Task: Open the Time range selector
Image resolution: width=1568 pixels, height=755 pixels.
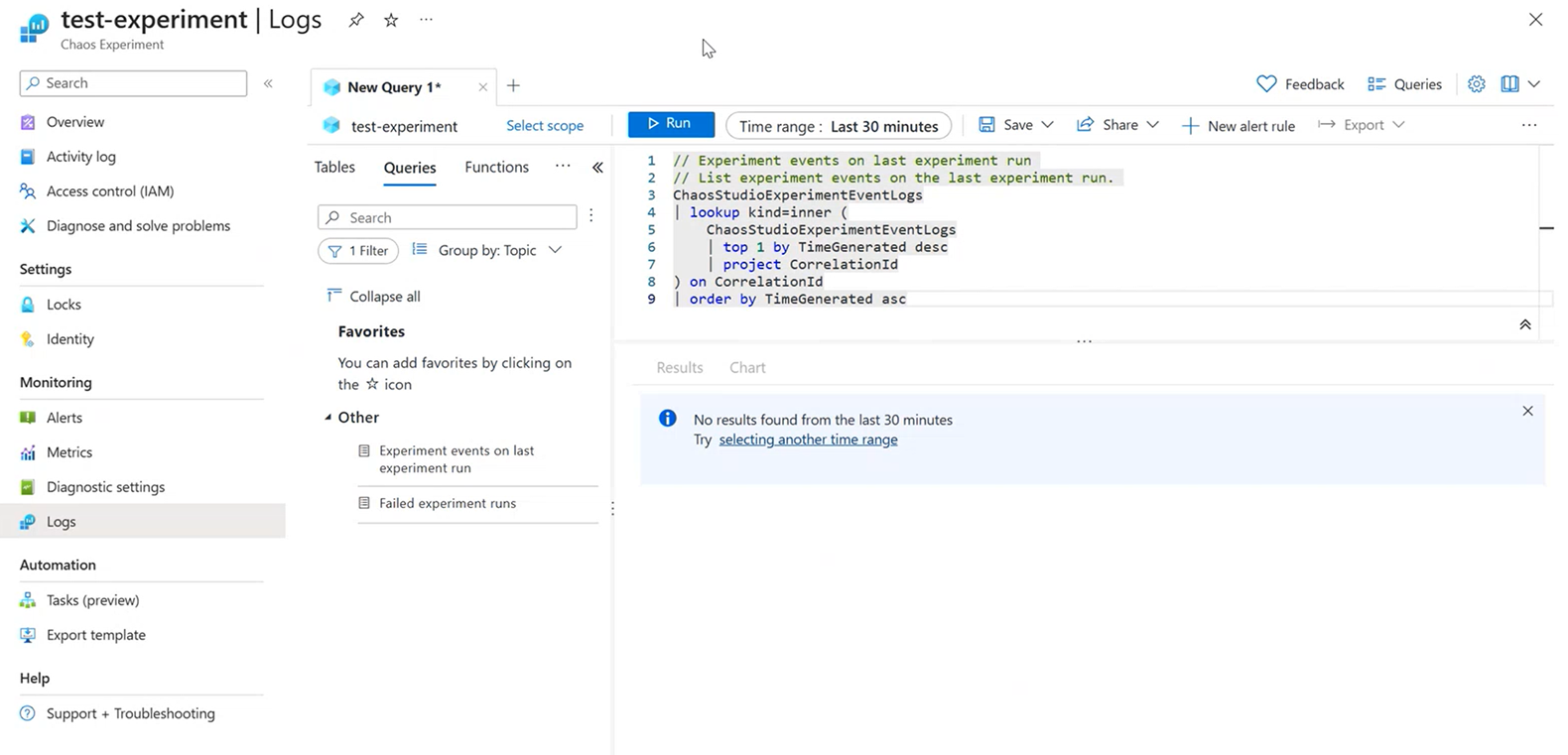Action: point(838,126)
